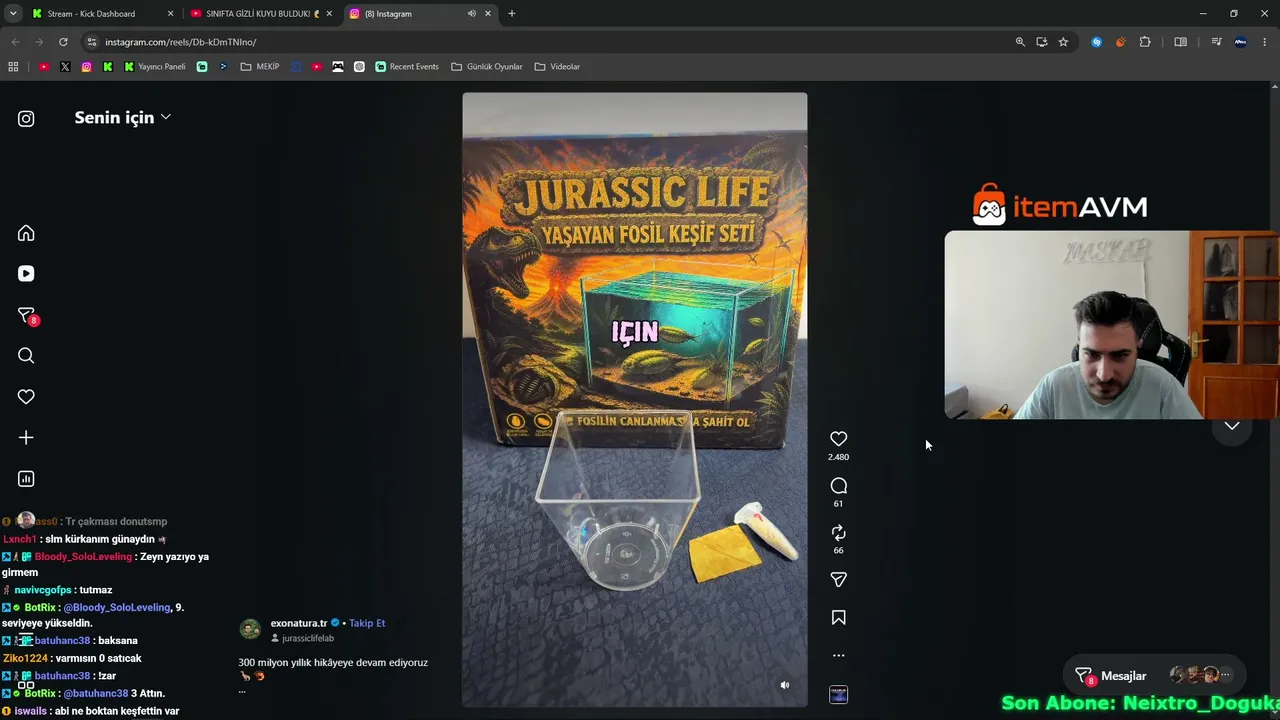Open the first YouTube bookmark icon
The height and width of the screenshot is (720, 1280).
click(44, 67)
